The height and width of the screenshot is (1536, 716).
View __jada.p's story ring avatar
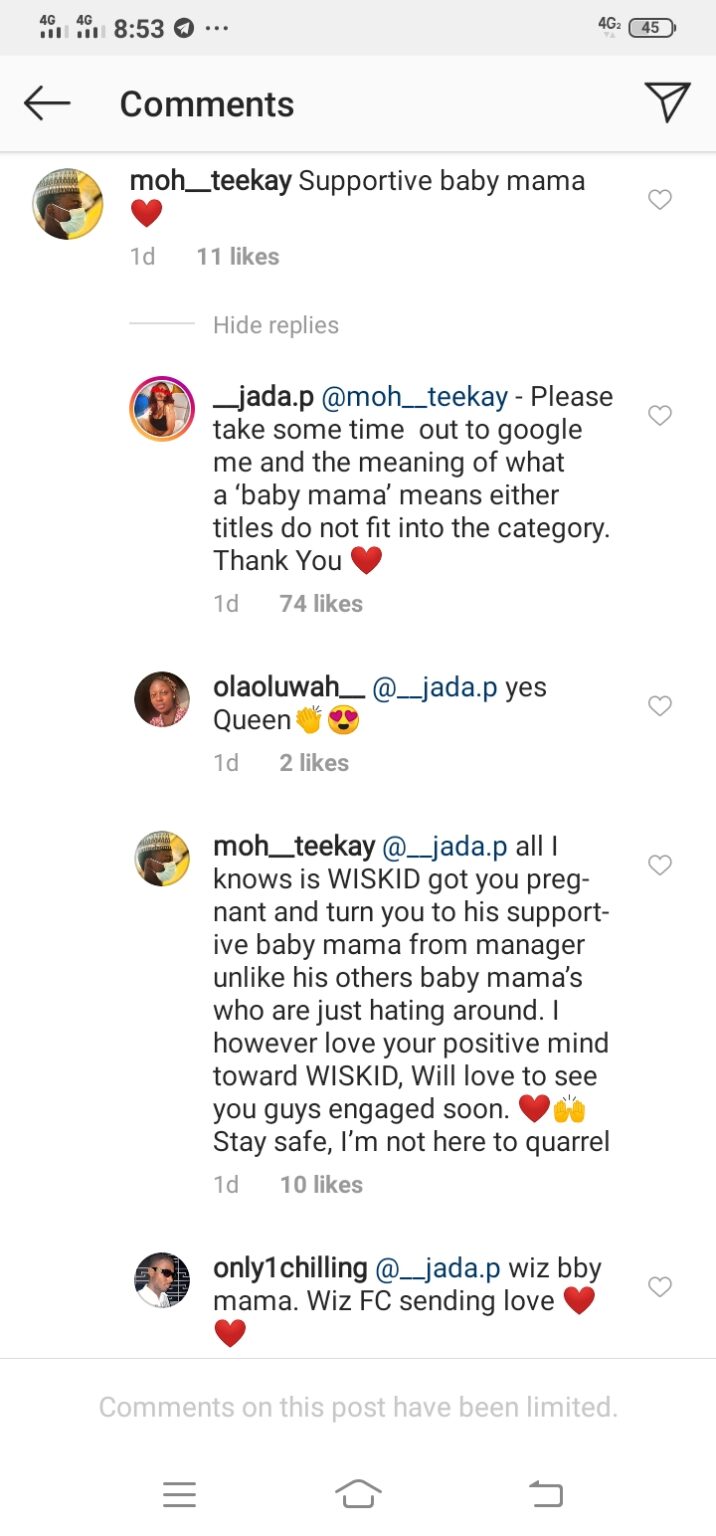point(162,409)
